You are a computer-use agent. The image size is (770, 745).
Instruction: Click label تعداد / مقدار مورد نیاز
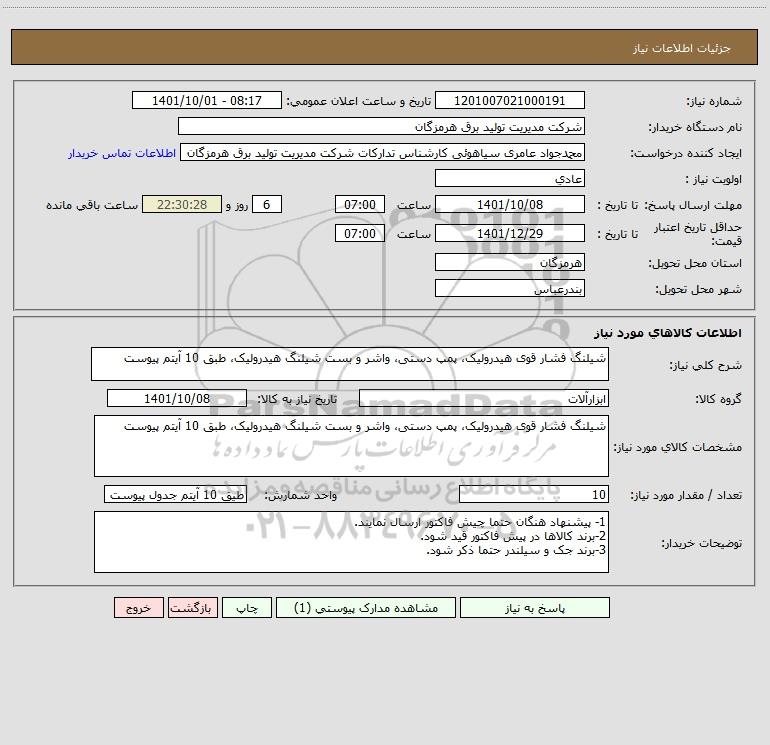(x=686, y=495)
